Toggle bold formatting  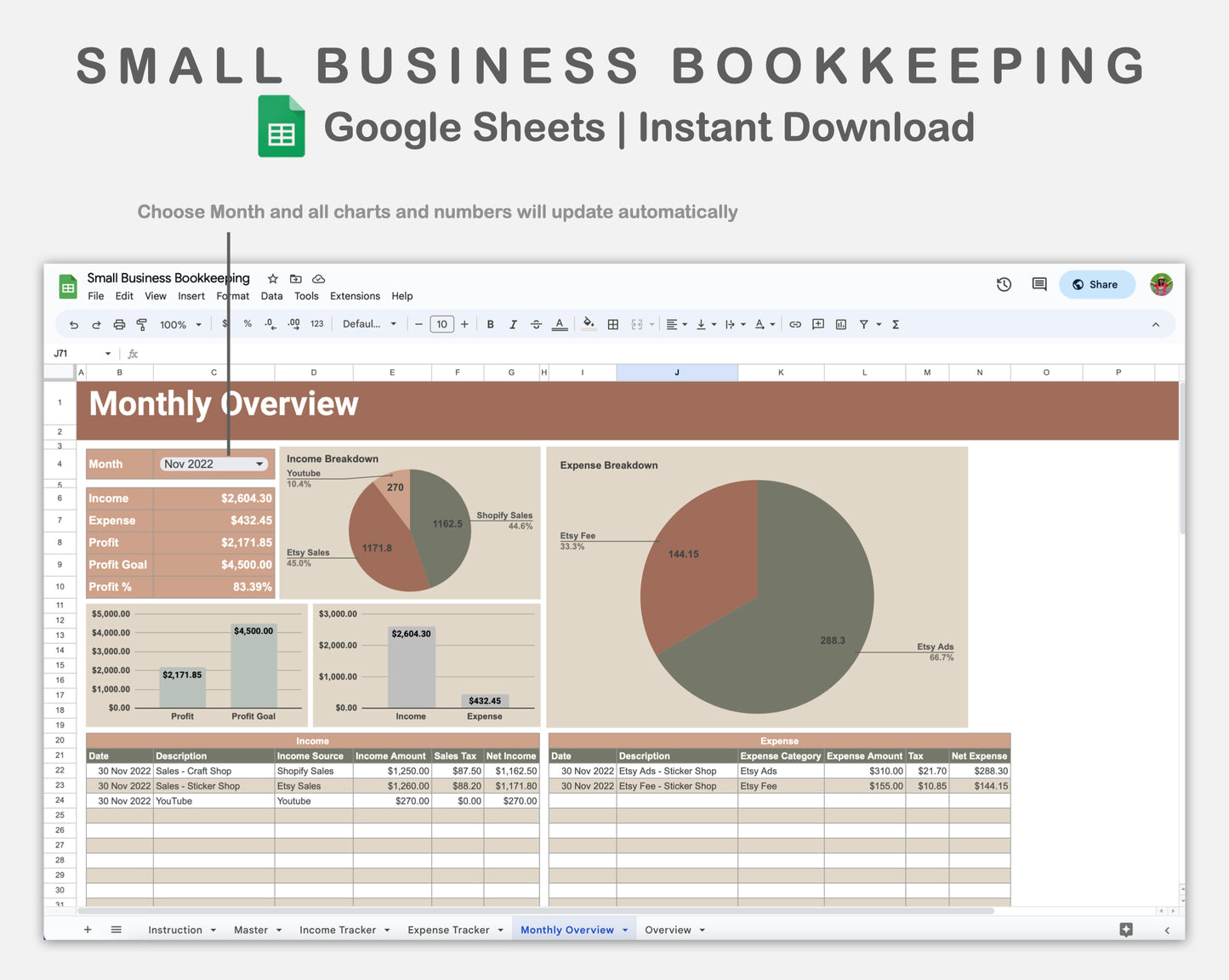pyautogui.click(x=491, y=324)
